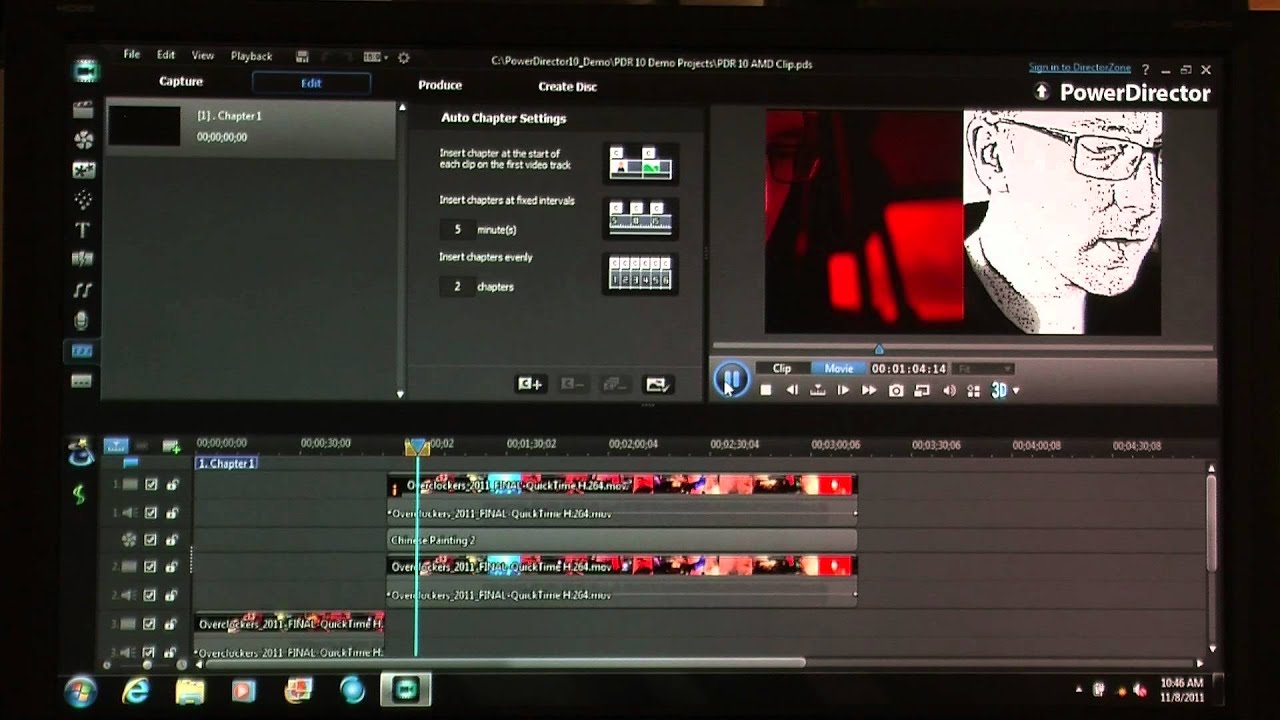
Task: Step to next frame
Action: tap(843, 390)
